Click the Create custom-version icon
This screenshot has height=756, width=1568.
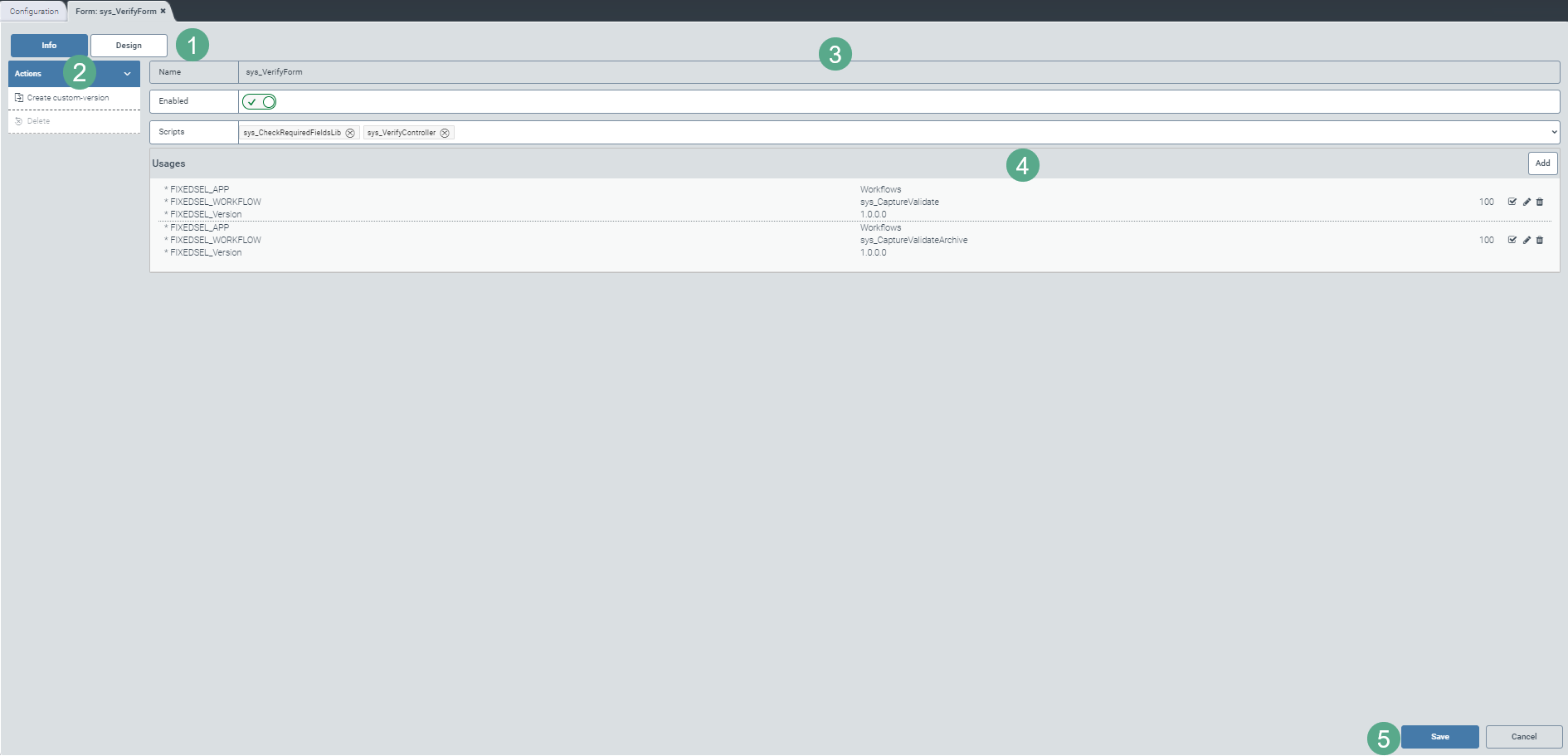point(19,98)
